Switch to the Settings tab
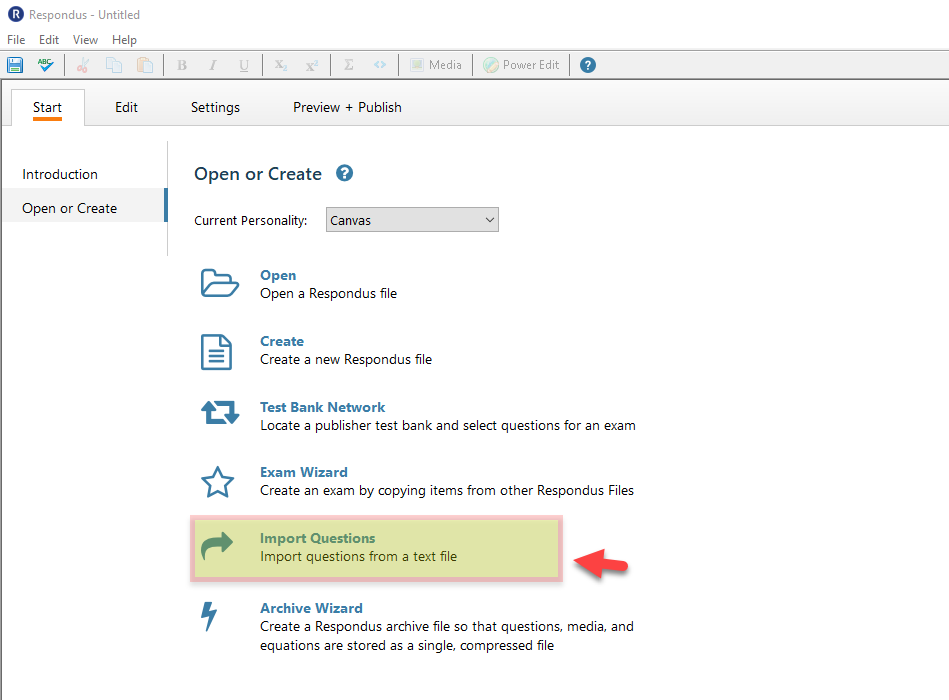The width and height of the screenshot is (949, 700). click(x=215, y=107)
